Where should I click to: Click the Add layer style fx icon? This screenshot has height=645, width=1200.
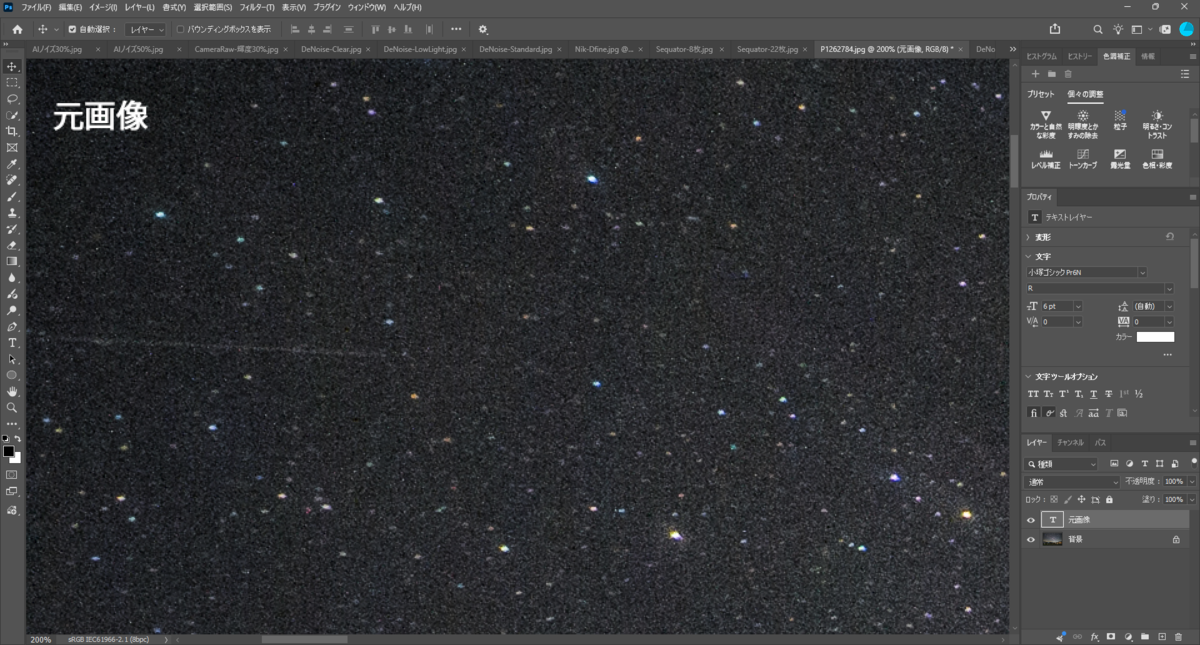1095,636
